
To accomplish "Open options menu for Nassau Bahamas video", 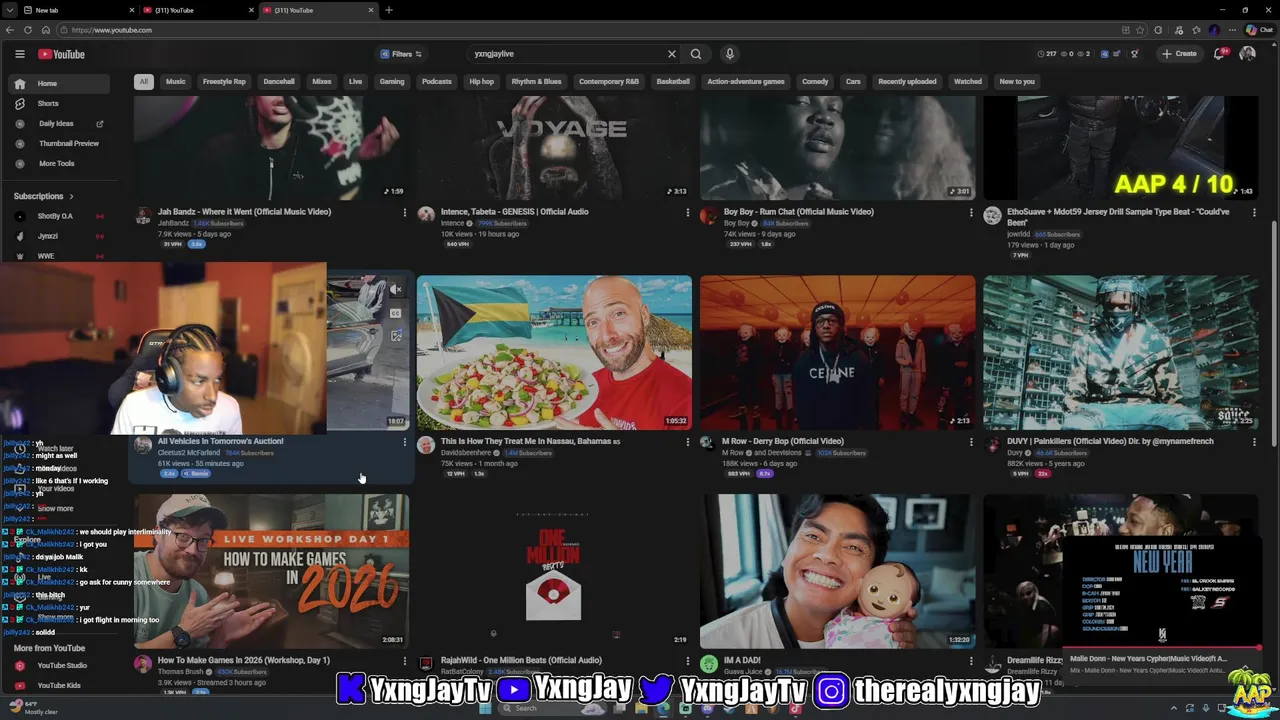I will click(x=687, y=441).
